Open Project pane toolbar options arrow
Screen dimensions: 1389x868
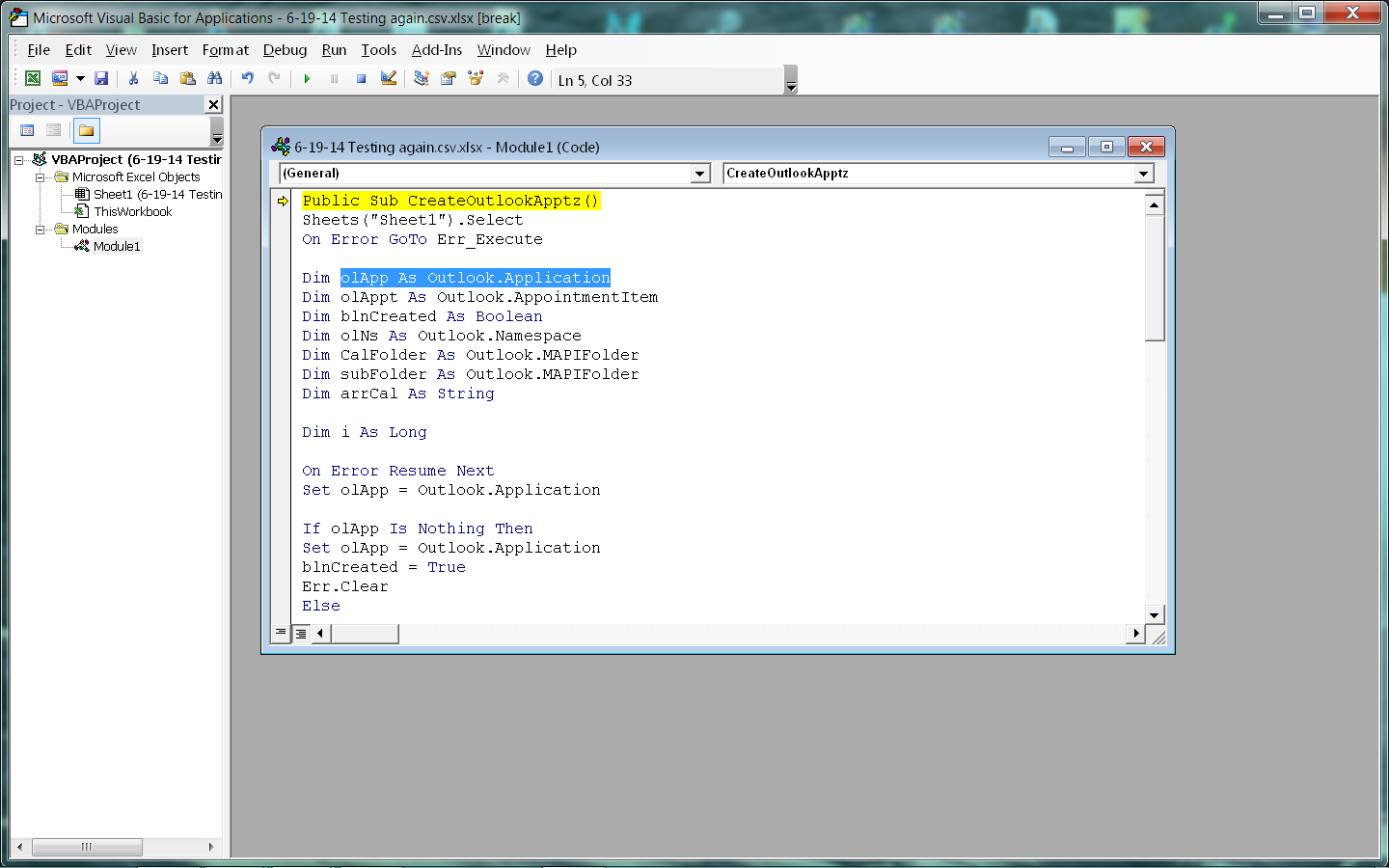[217, 131]
